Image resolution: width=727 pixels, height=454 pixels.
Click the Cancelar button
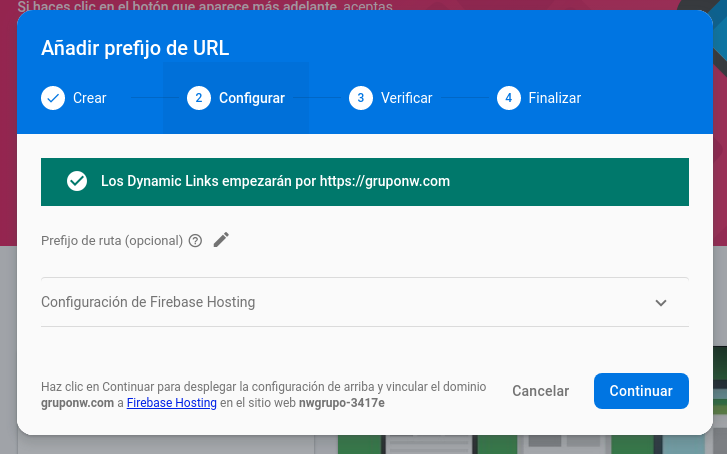(541, 391)
